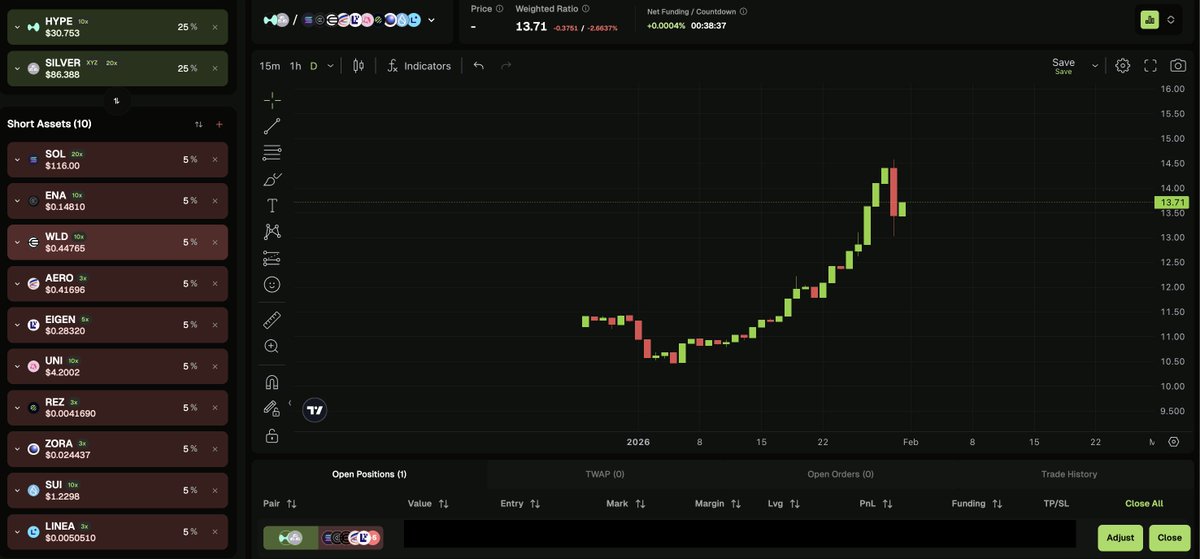
Task: Open the timeframe dropdown arrow
Action: [x=332, y=66]
